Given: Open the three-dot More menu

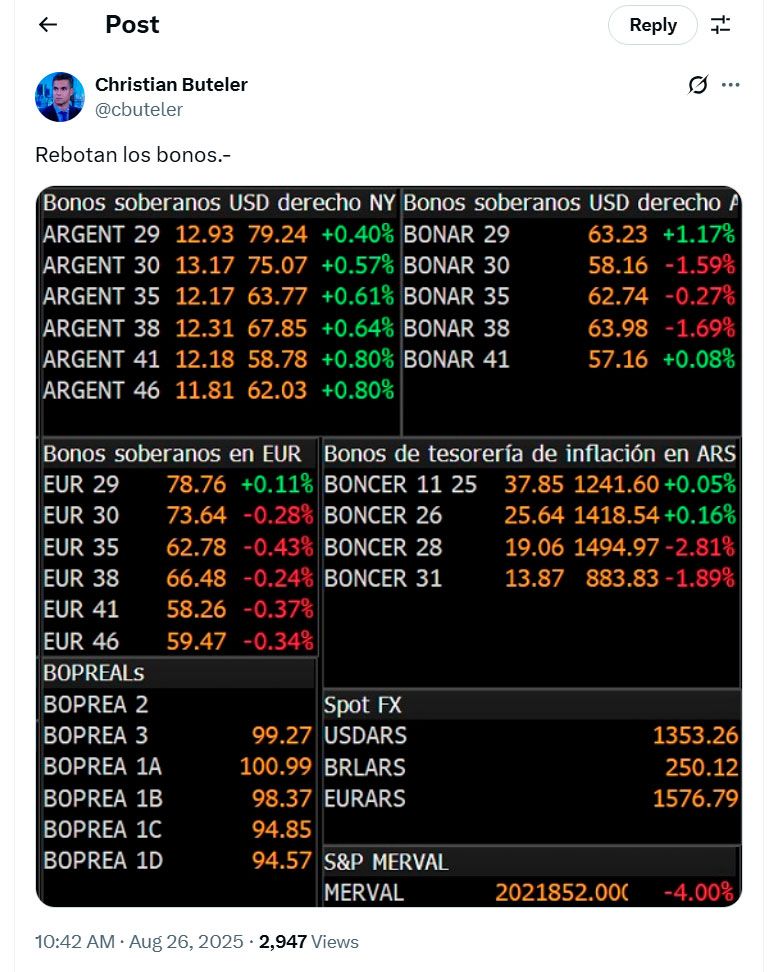Looking at the screenshot, I should click(x=731, y=85).
